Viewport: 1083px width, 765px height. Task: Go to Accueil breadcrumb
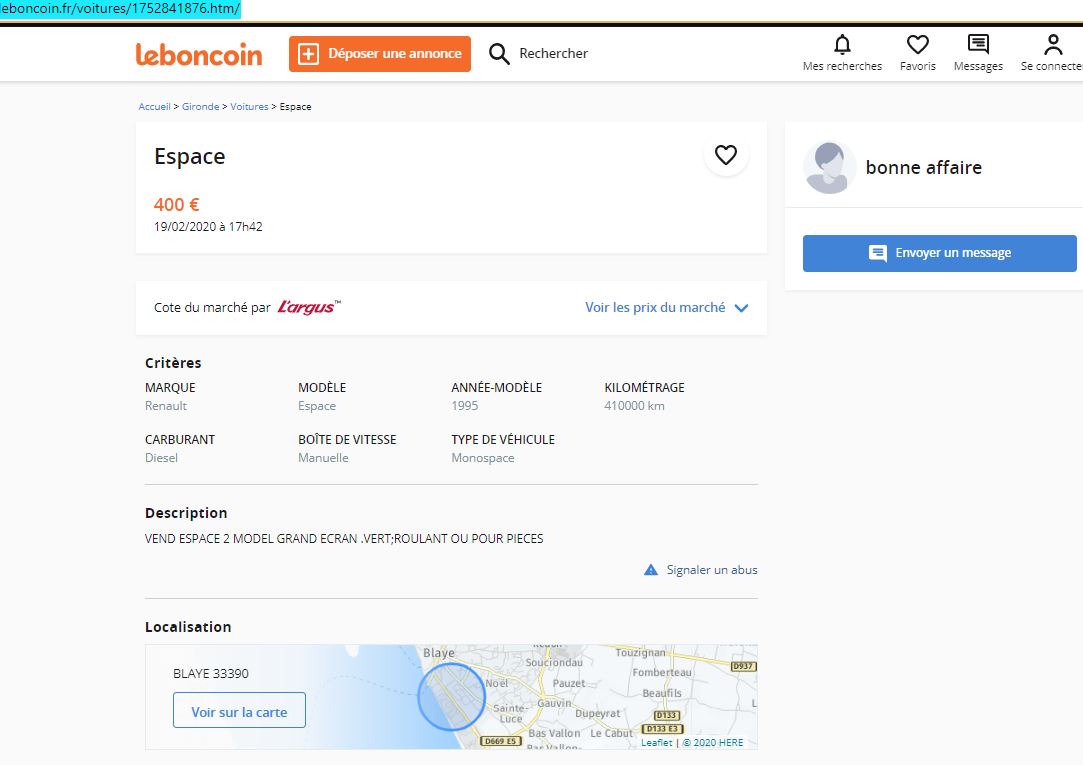coord(154,107)
